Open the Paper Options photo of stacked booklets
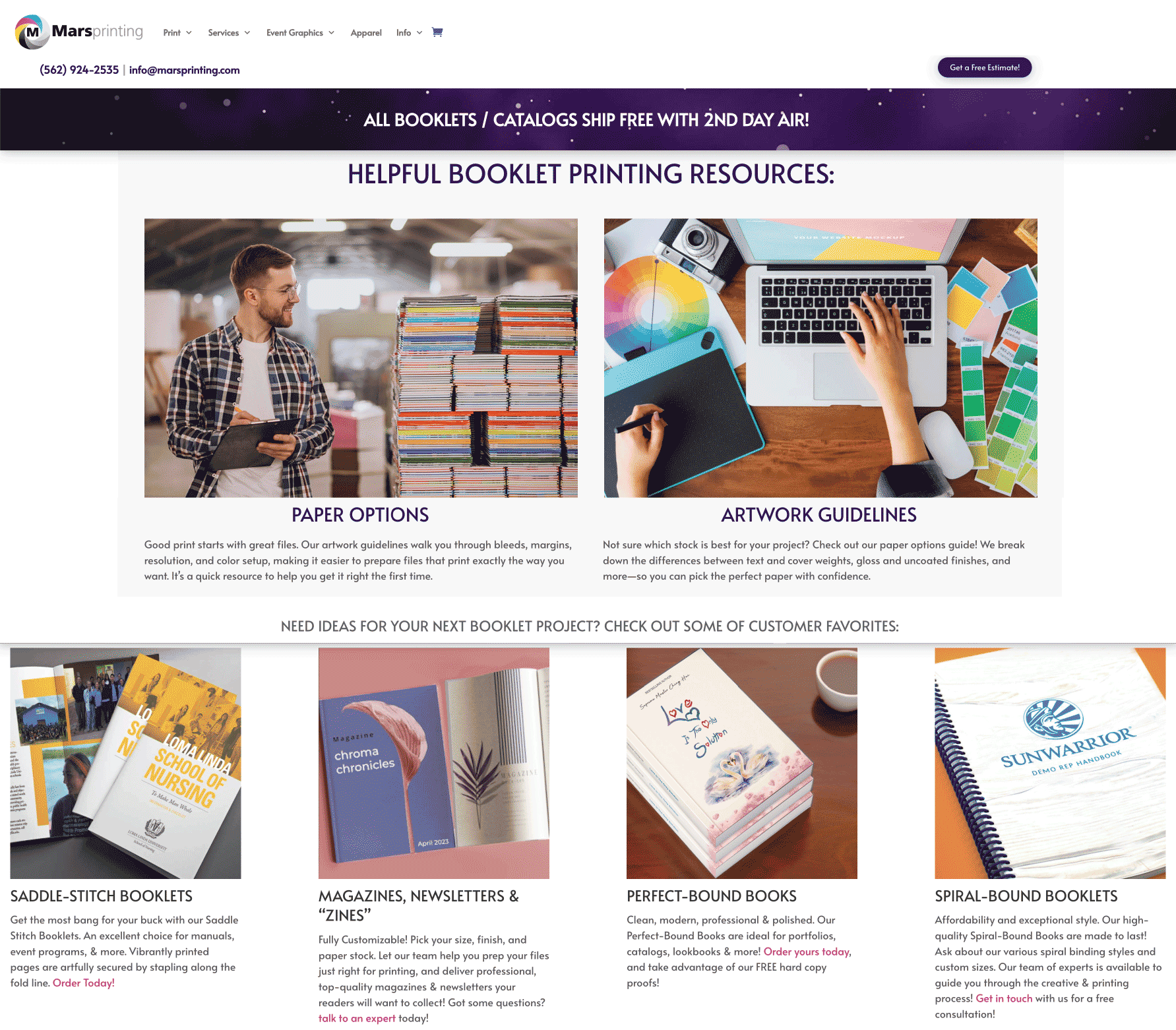1176x1030 pixels. [361, 357]
